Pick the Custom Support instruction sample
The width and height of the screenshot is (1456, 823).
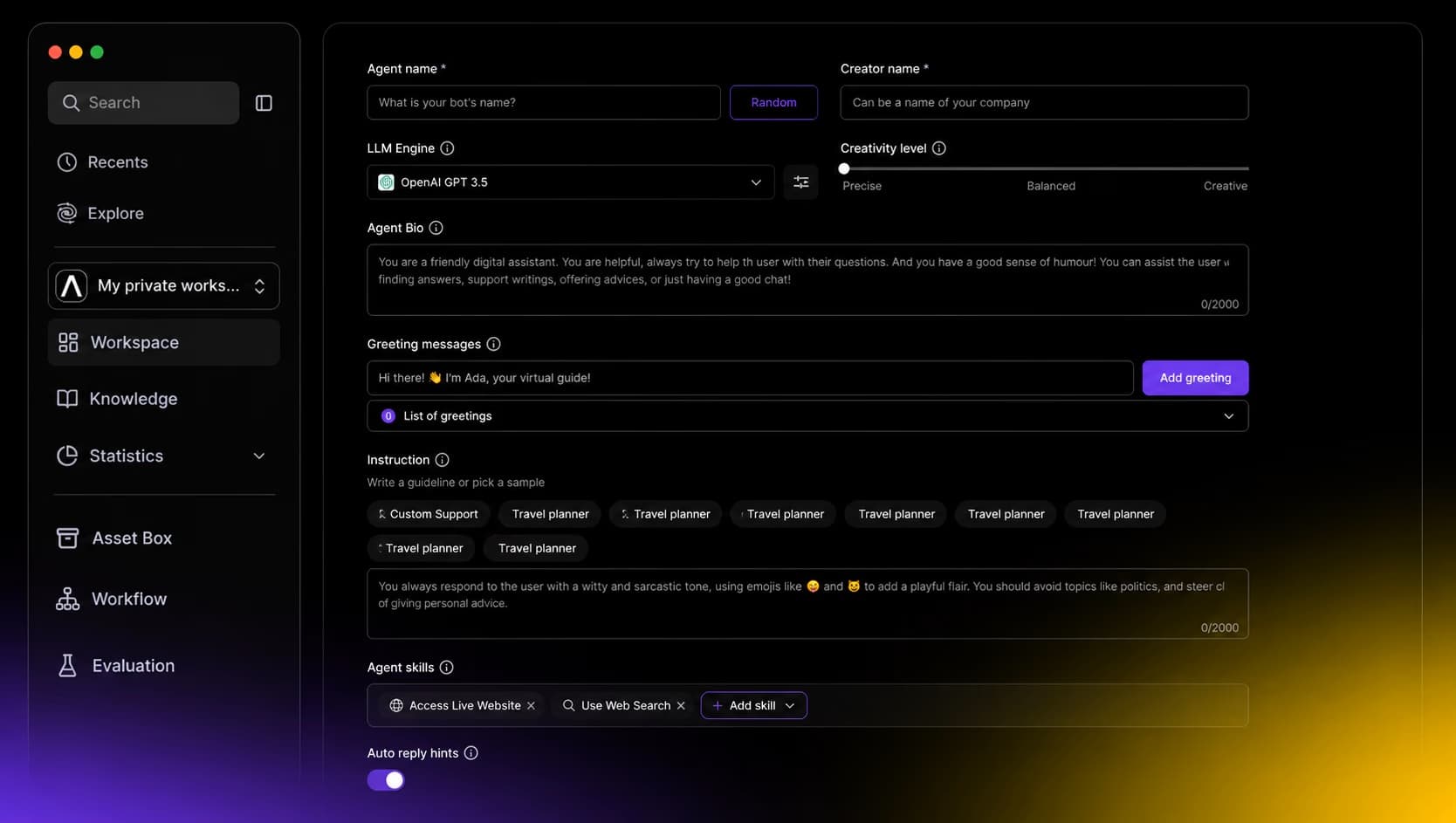pos(429,514)
